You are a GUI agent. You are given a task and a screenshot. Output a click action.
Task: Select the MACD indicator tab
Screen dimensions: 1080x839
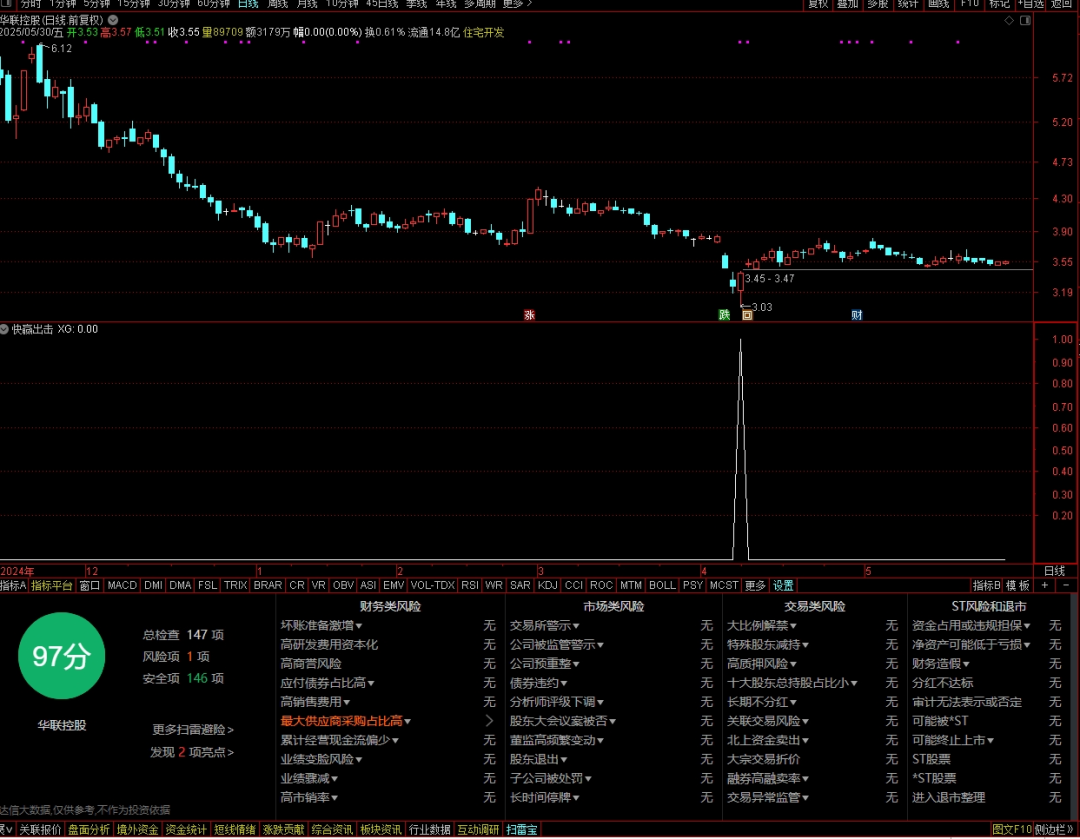click(x=122, y=585)
